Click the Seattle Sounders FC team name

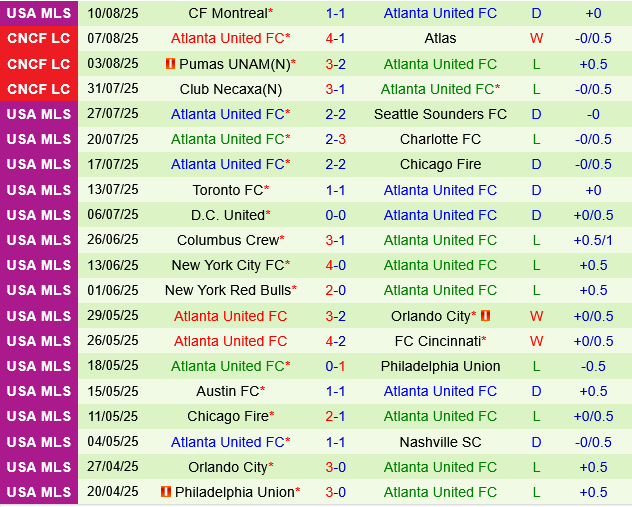point(440,114)
